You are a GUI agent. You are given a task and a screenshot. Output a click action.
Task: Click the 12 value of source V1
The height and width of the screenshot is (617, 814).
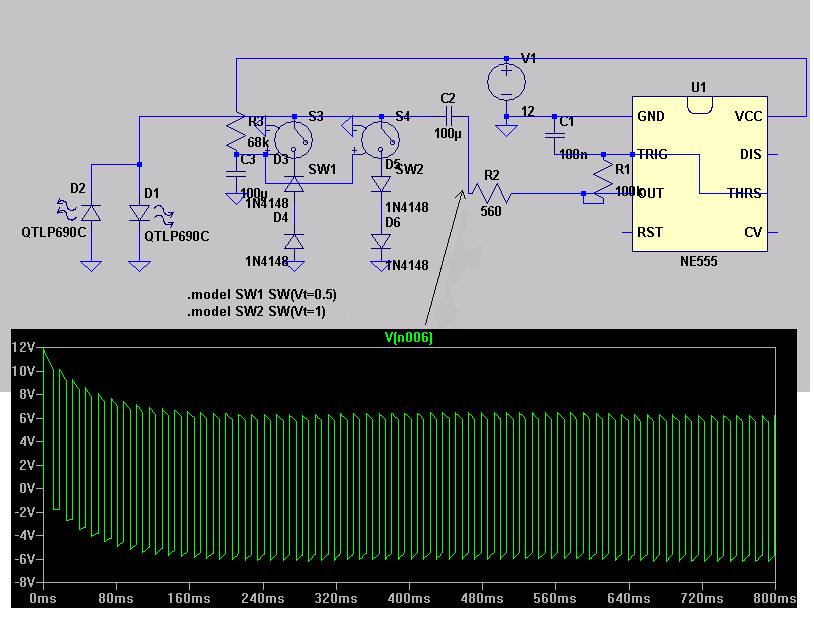click(527, 112)
